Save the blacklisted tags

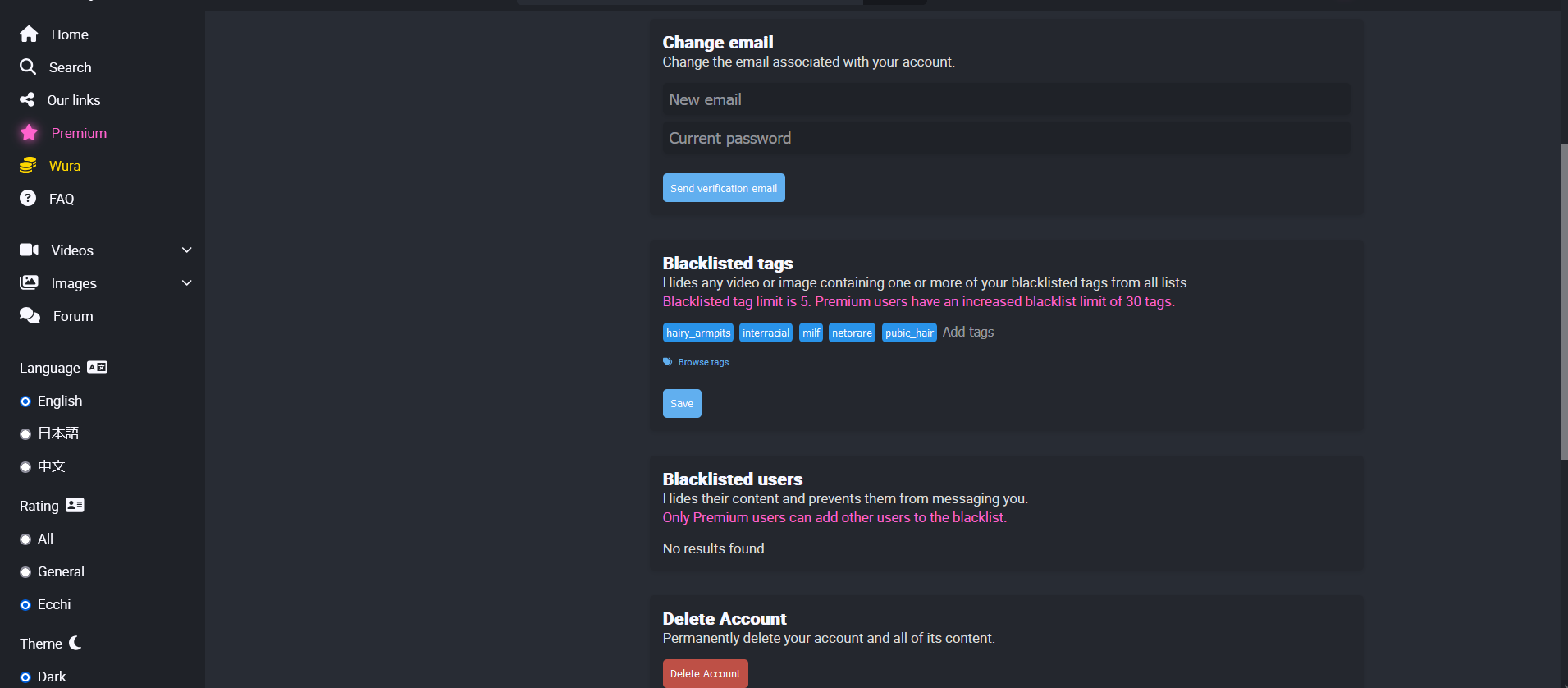pos(682,403)
